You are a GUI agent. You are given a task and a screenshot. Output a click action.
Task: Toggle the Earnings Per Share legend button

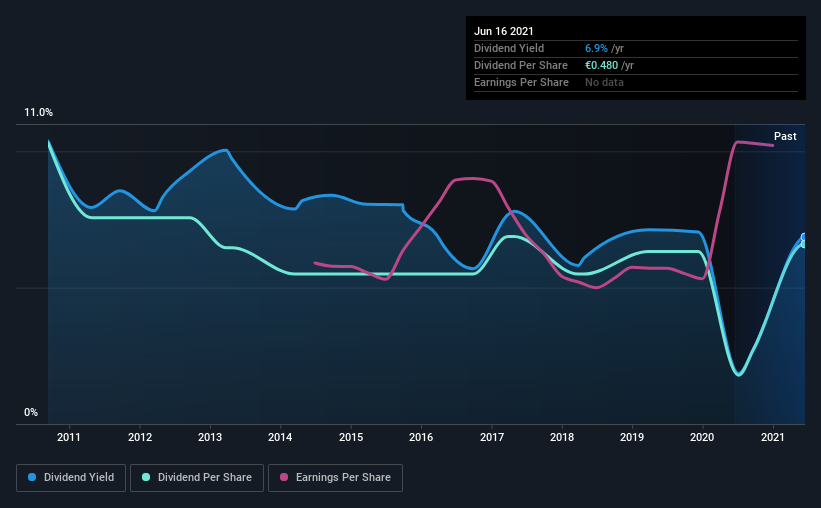335,478
